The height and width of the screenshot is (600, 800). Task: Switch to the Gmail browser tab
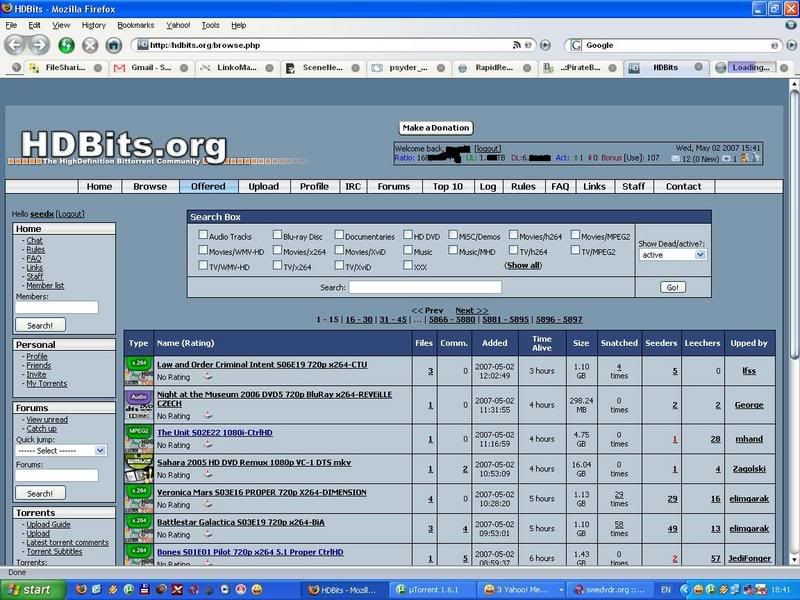click(151, 68)
